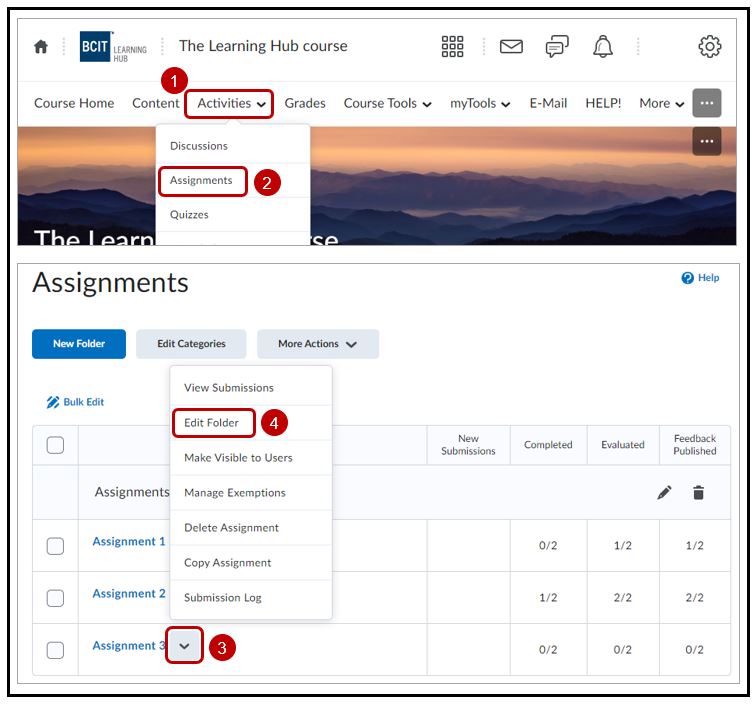Open the Assignment 1 link

(x=129, y=542)
